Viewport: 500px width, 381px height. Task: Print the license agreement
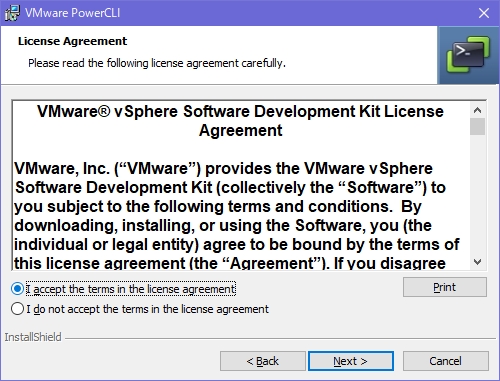tap(445, 287)
